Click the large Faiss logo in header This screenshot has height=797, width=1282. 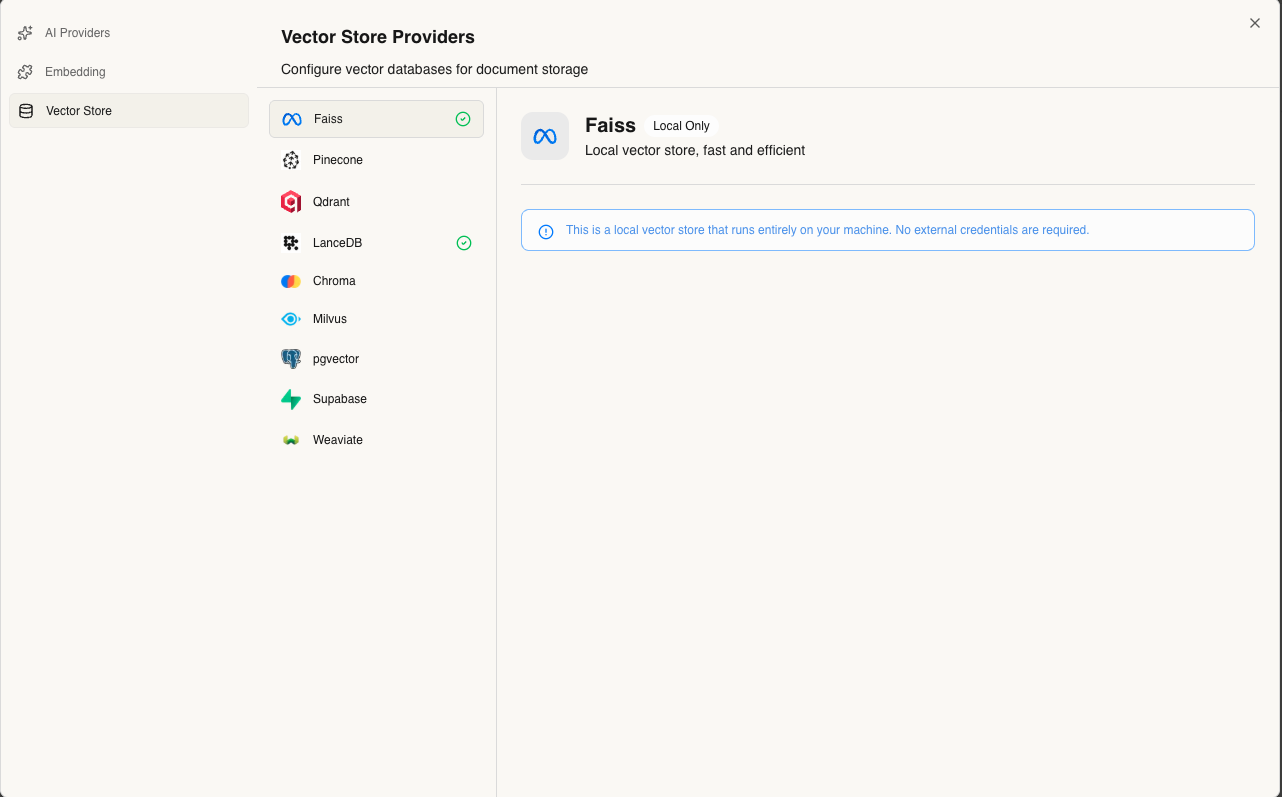click(545, 136)
